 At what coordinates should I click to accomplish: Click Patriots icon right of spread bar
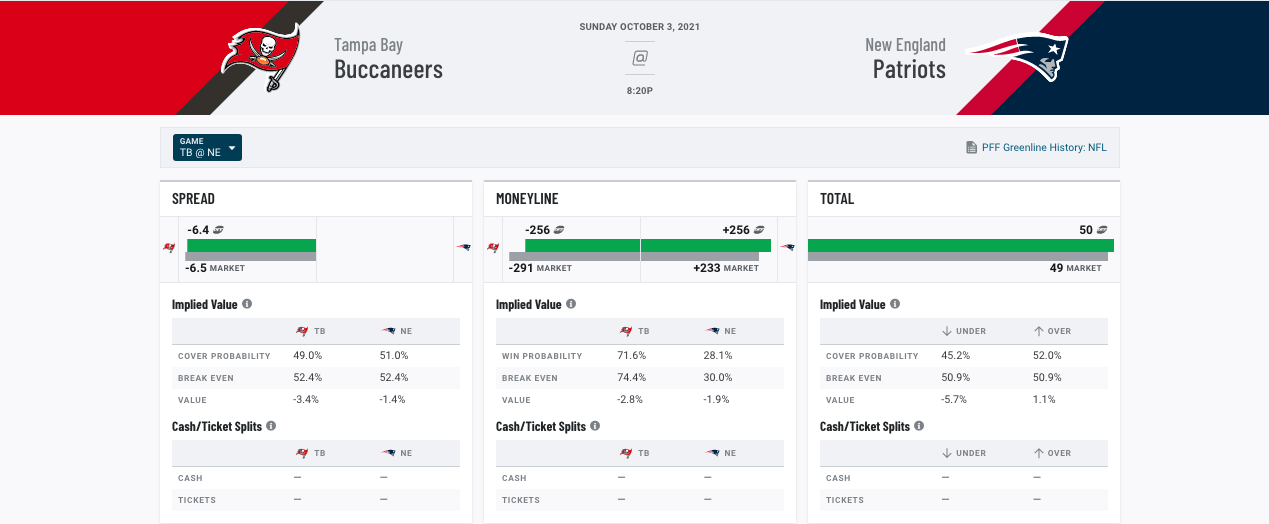[x=463, y=247]
